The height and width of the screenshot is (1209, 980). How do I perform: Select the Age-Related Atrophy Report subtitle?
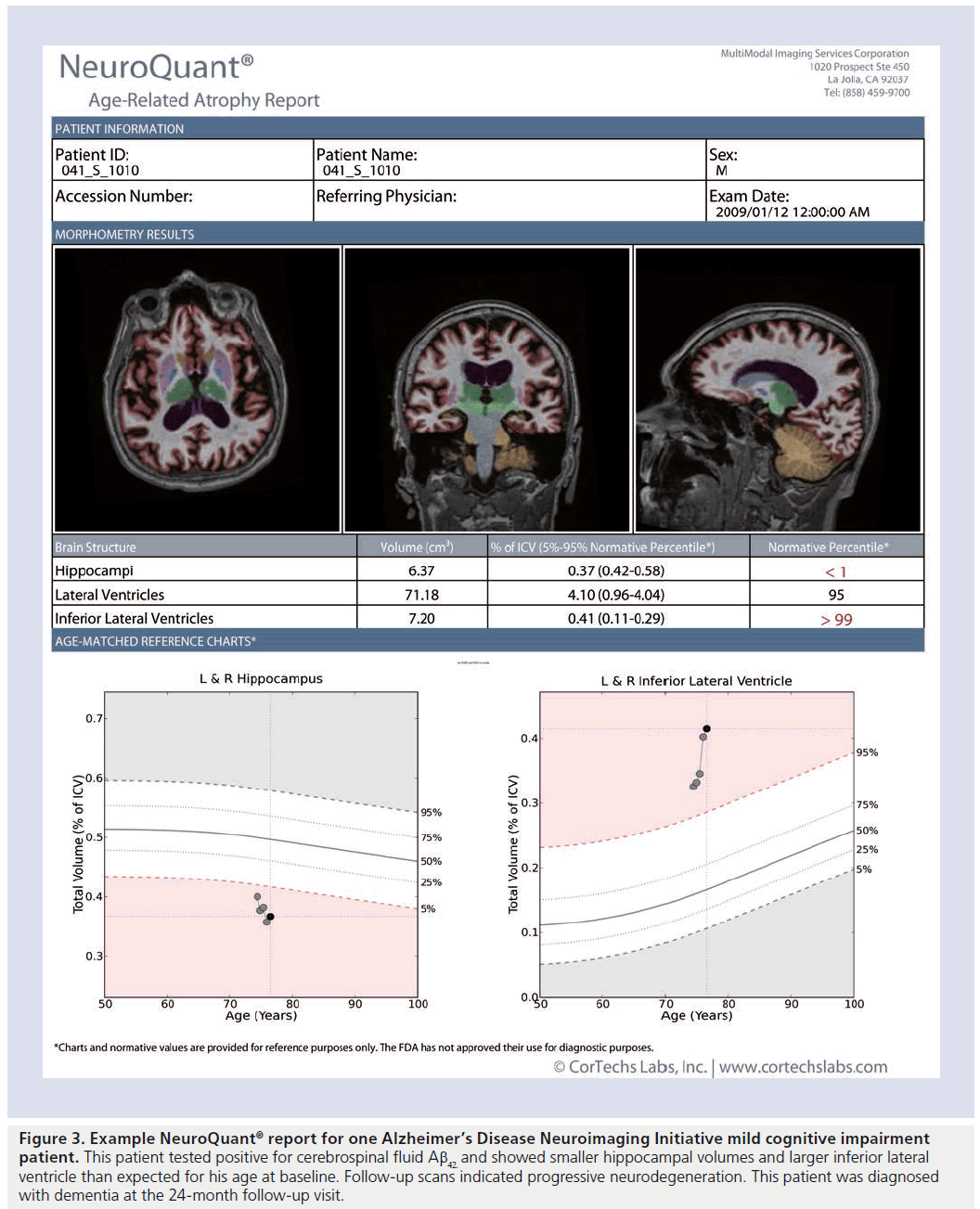click(x=204, y=100)
